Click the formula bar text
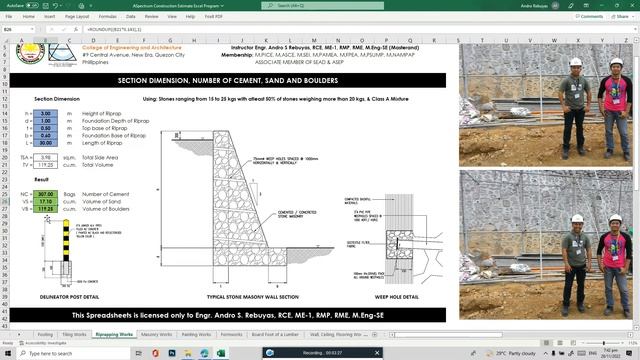 114,29
